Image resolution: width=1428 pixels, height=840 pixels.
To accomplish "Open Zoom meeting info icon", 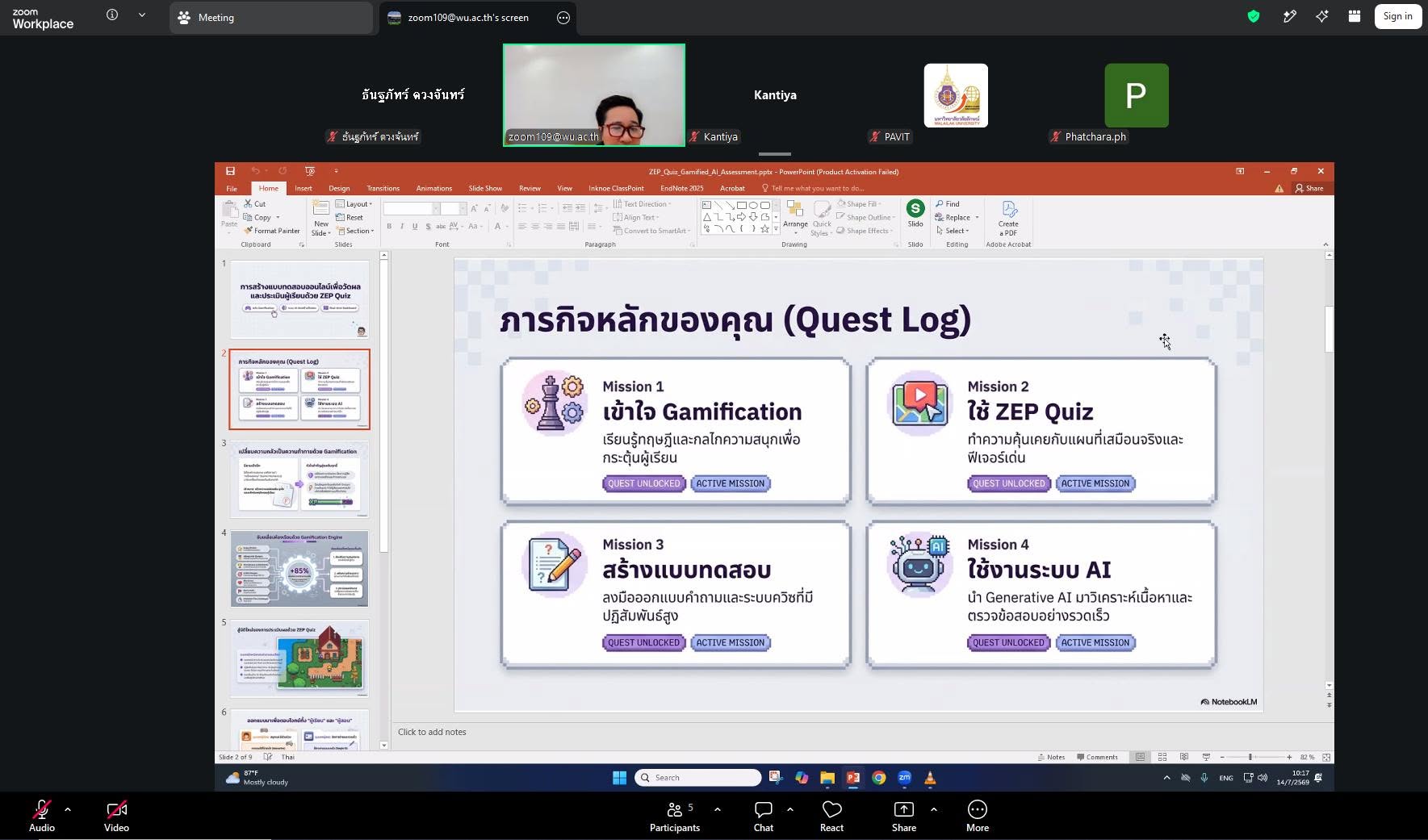I will tap(112, 15).
